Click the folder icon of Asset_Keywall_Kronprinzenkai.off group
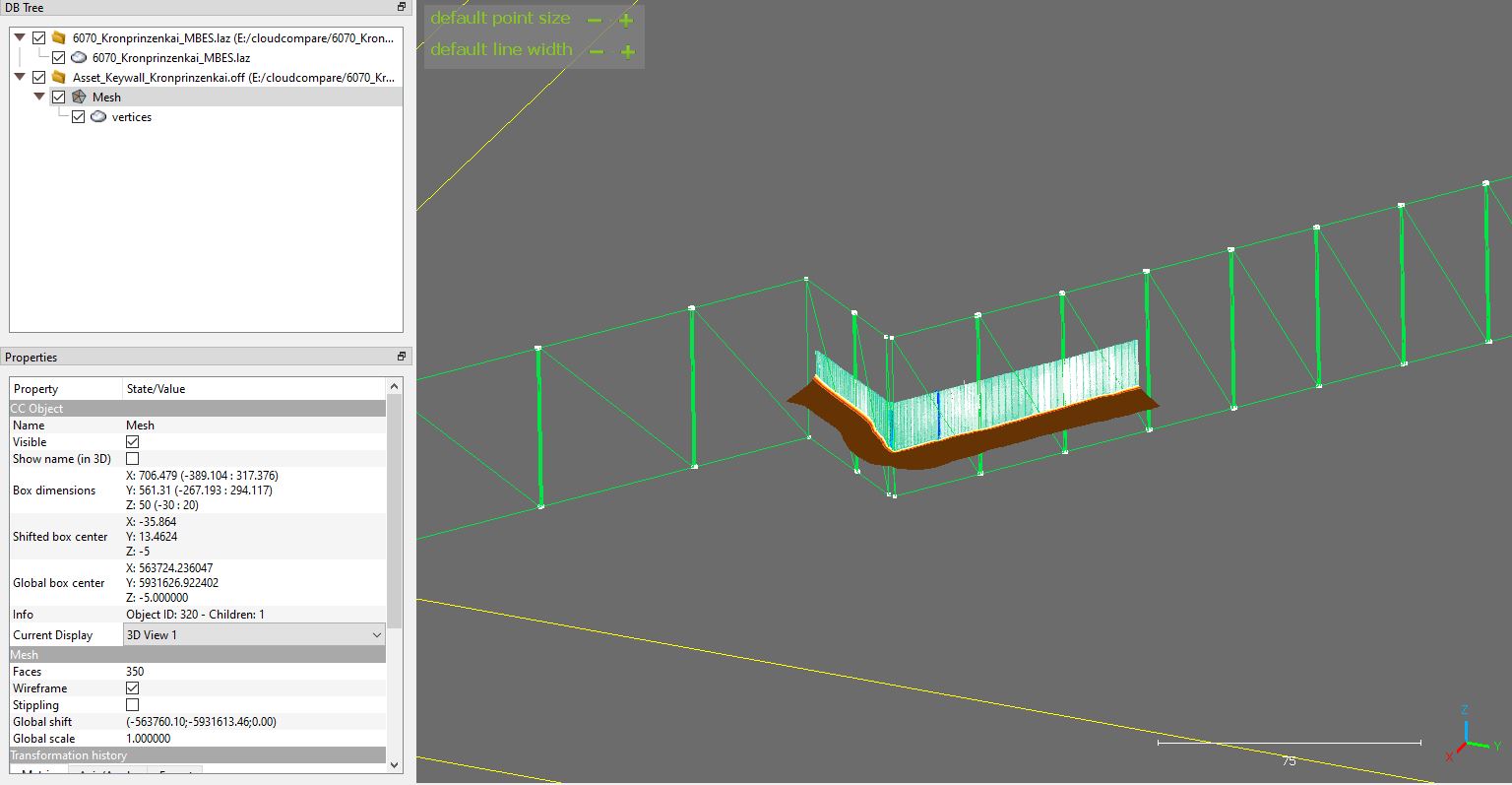The height and width of the screenshot is (785, 1512). coord(59,77)
